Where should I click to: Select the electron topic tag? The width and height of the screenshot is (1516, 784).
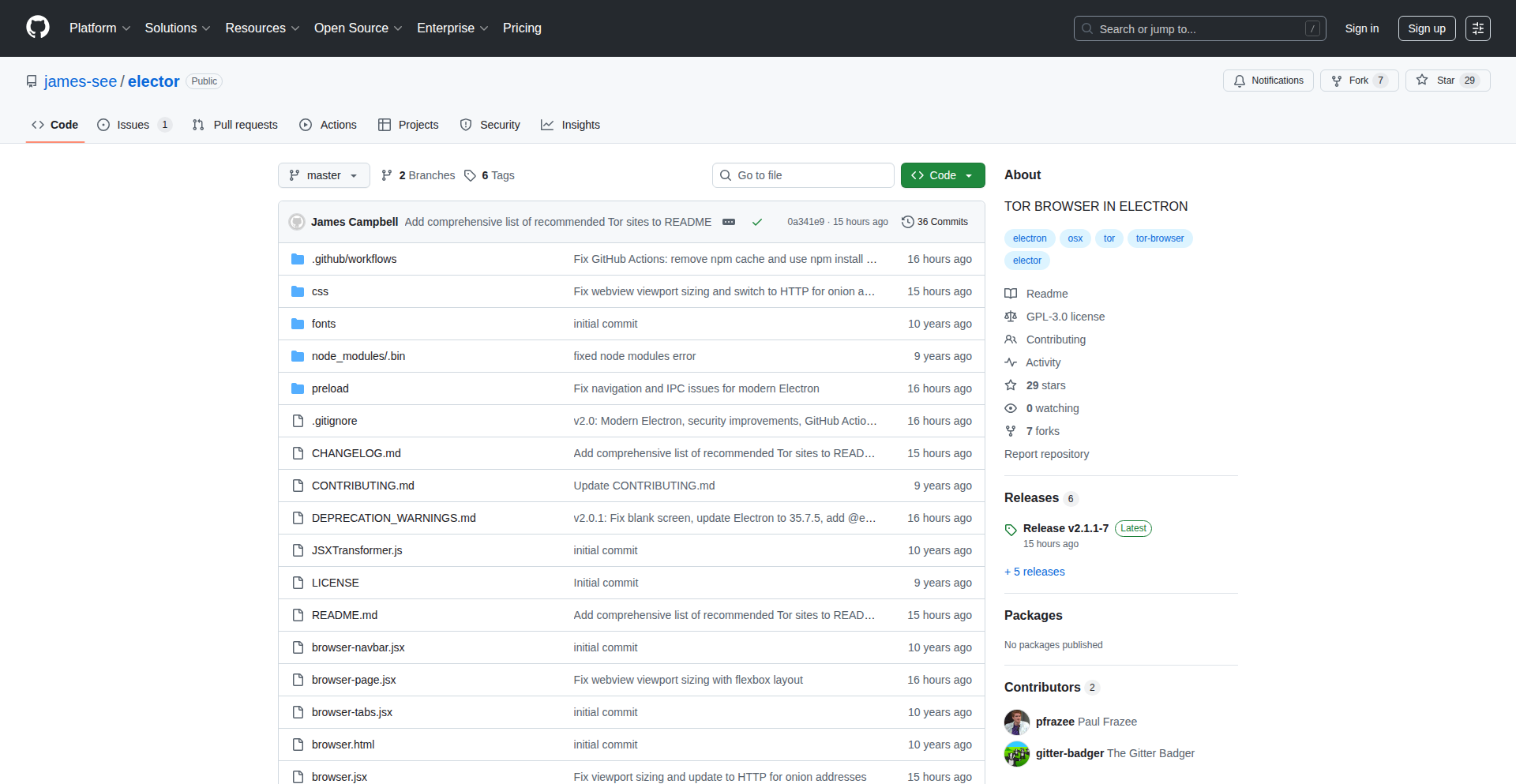pyautogui.click(x=1030, y=238)
